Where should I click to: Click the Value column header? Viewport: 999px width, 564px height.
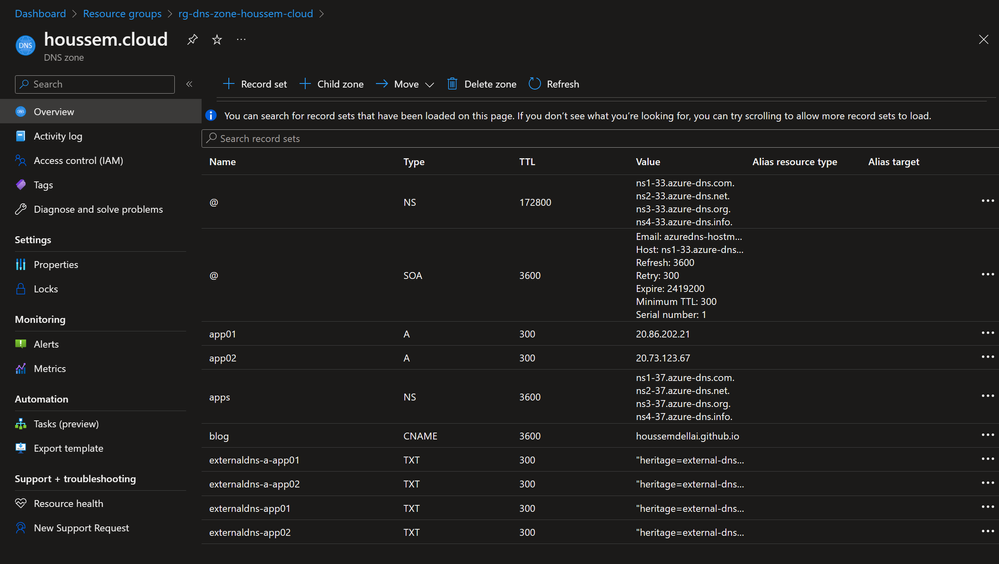pos(648,162)
